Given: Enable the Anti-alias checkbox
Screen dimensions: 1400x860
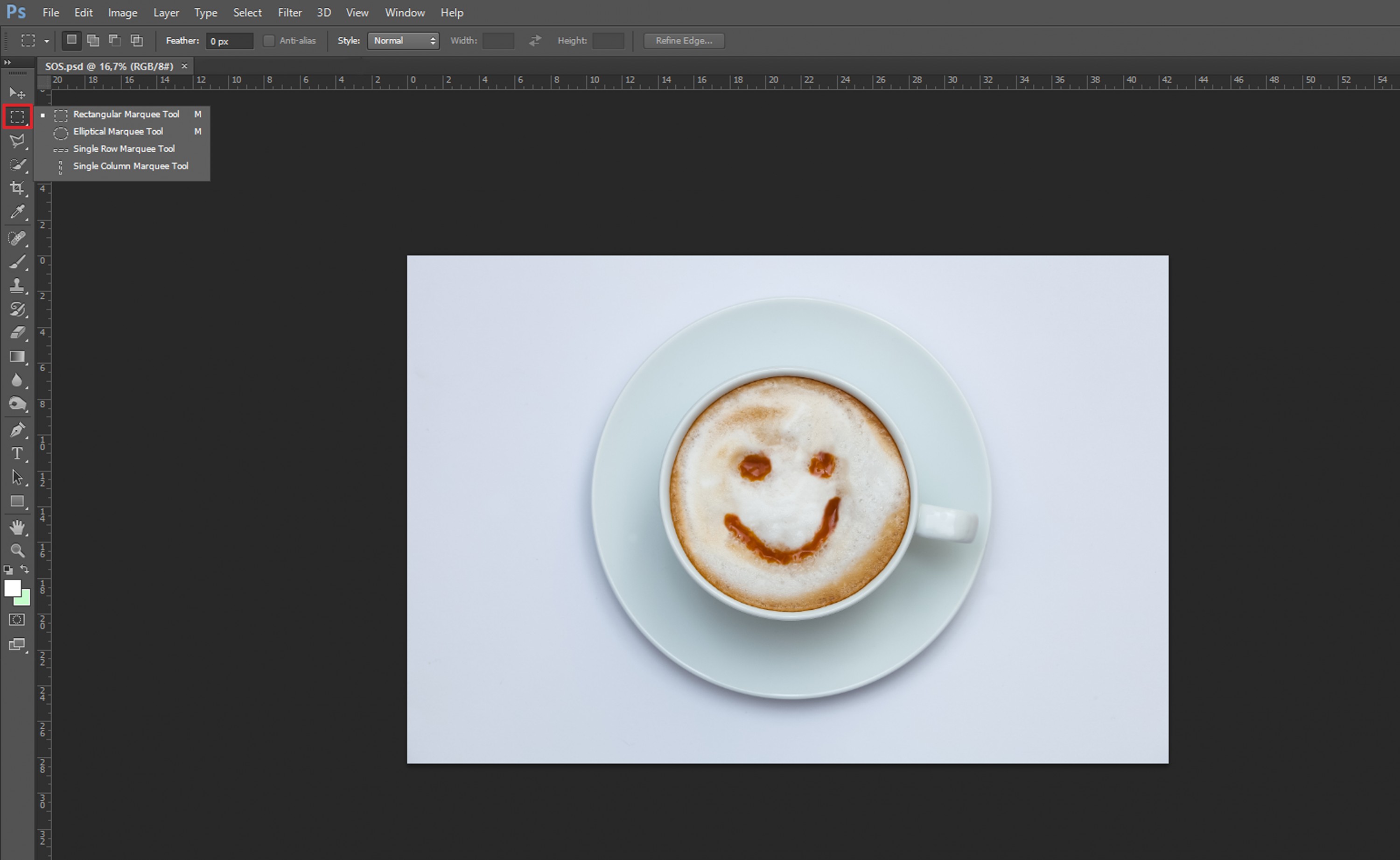Looking at the screenshot, I should (269, 41).
